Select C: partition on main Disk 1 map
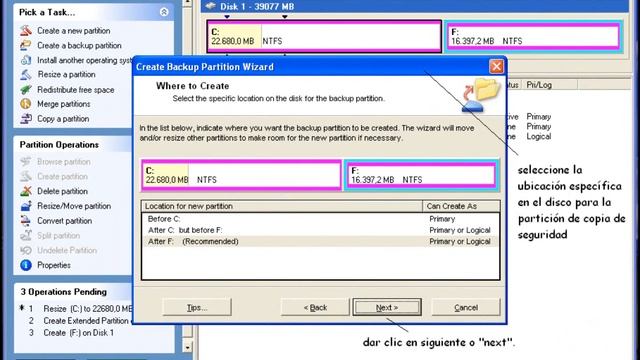The image size is (640, 360). coord(324,36)
